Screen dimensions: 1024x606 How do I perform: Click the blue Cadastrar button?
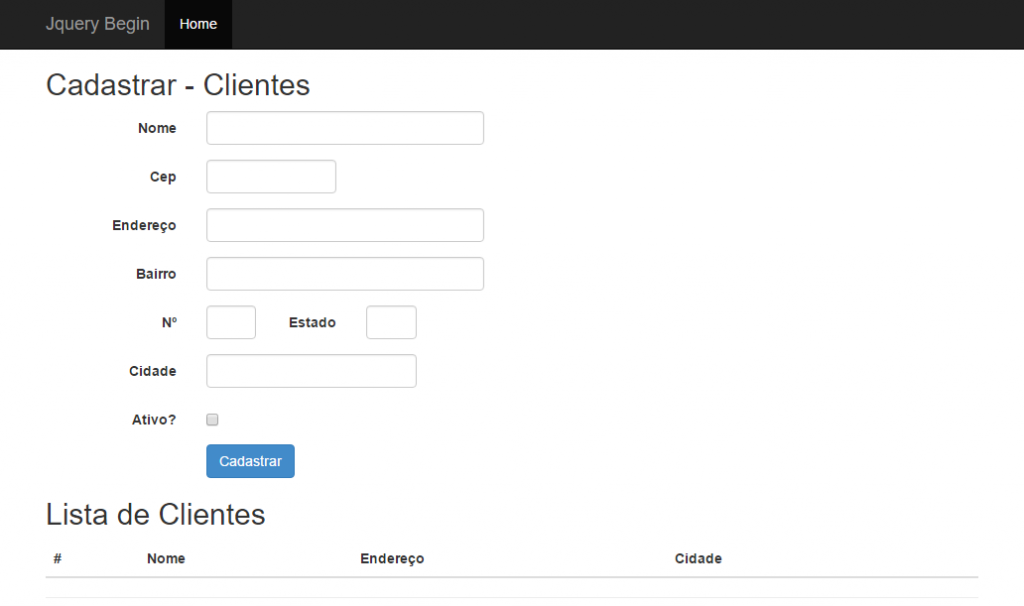coord(250,461)
